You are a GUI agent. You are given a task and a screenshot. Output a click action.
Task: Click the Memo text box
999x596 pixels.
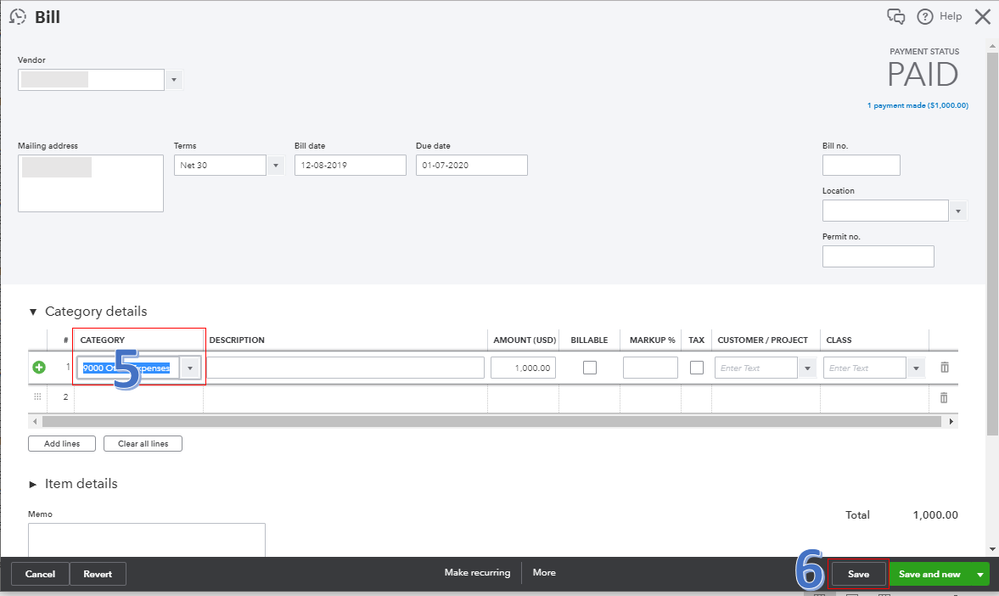coord(147,540)
